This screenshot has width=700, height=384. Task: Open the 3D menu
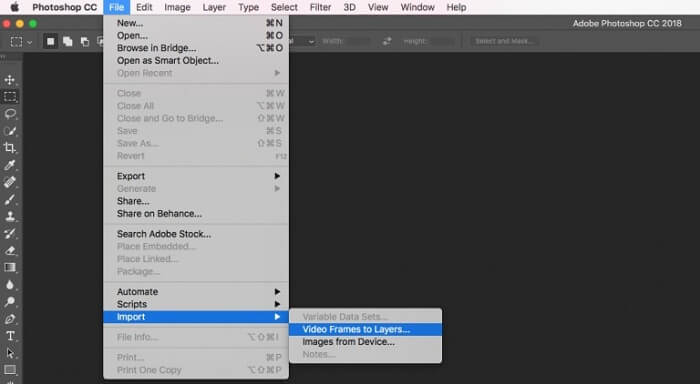point(350,7)
